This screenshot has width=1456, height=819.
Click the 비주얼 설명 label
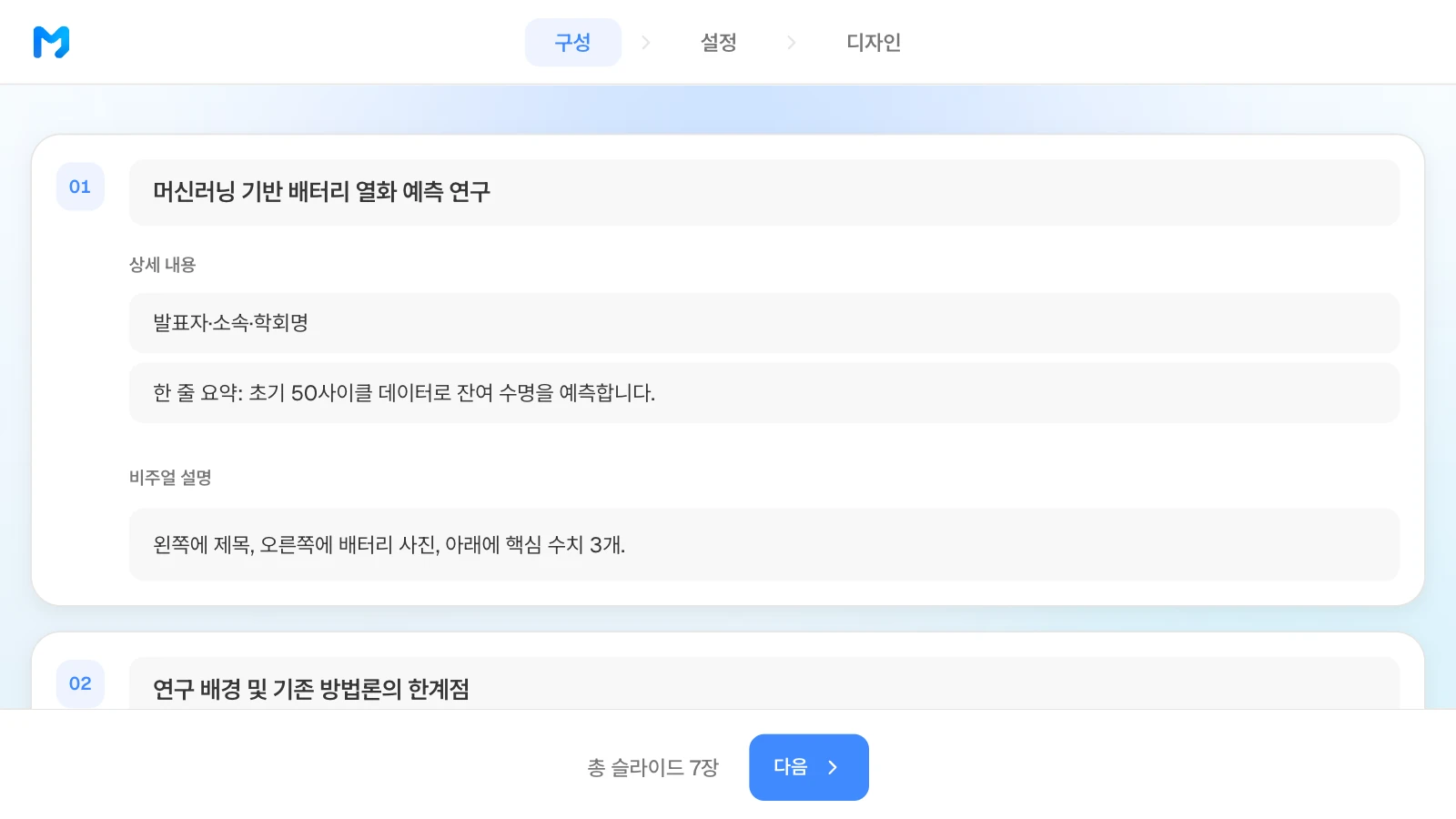[170, 478]
